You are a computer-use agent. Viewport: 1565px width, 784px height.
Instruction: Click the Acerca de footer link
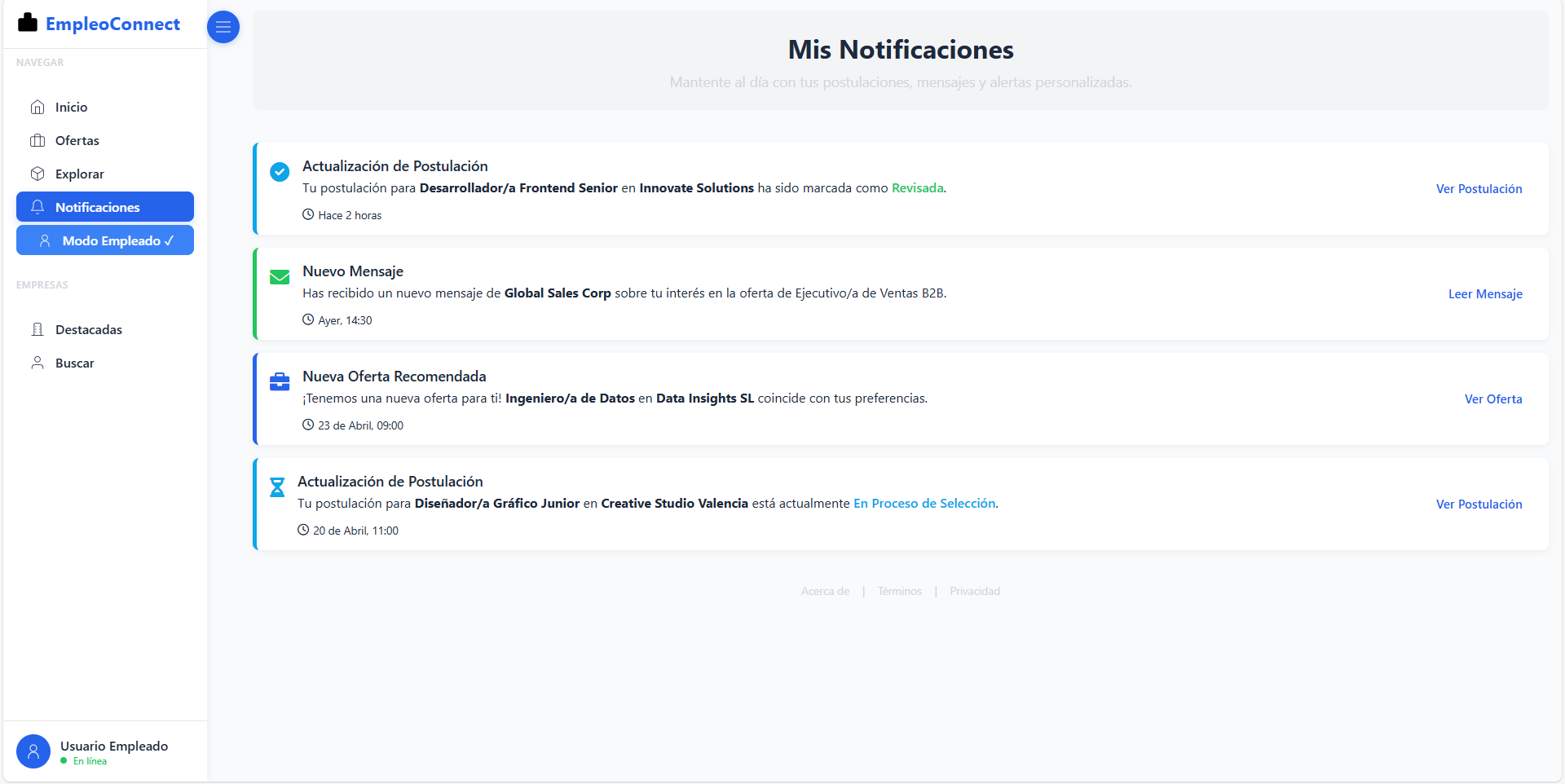[825, 592]
